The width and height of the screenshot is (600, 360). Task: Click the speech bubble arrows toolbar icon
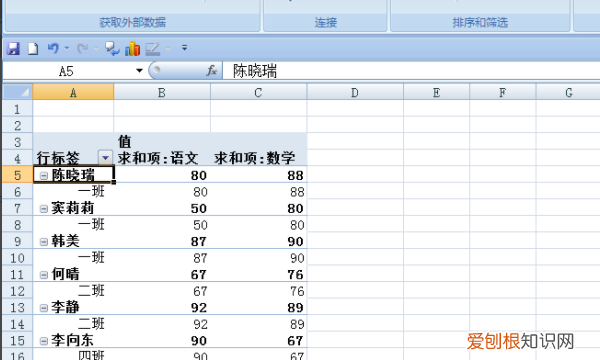[x=112, y=49]
